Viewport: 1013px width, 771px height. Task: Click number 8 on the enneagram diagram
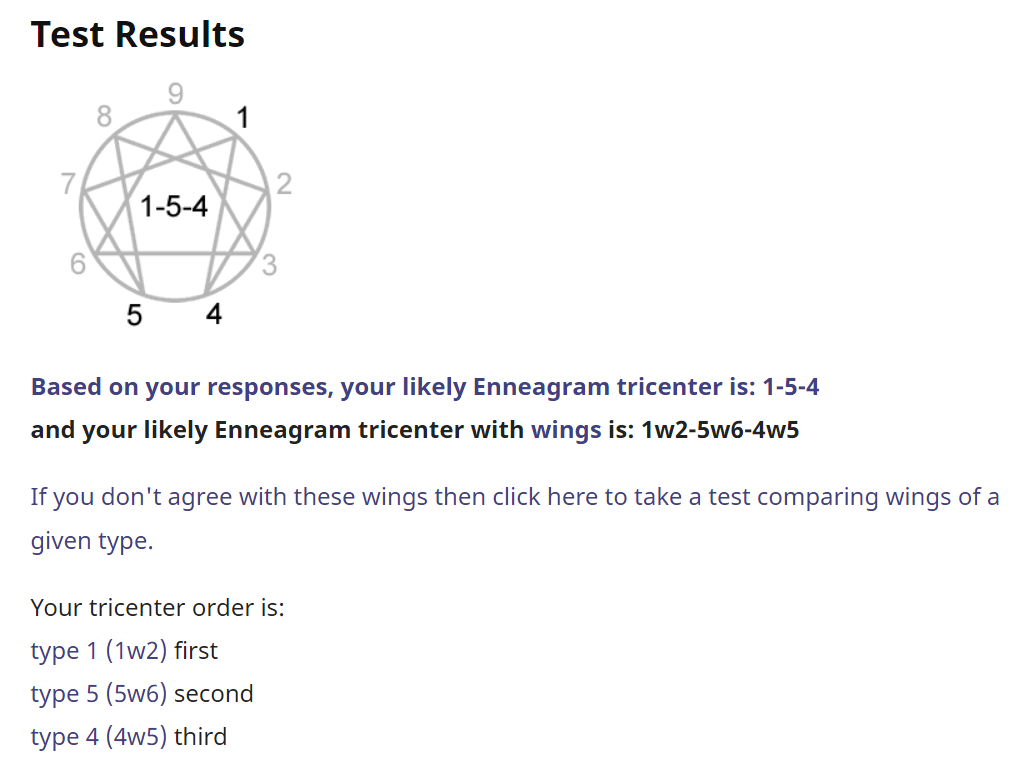(104, 117)
